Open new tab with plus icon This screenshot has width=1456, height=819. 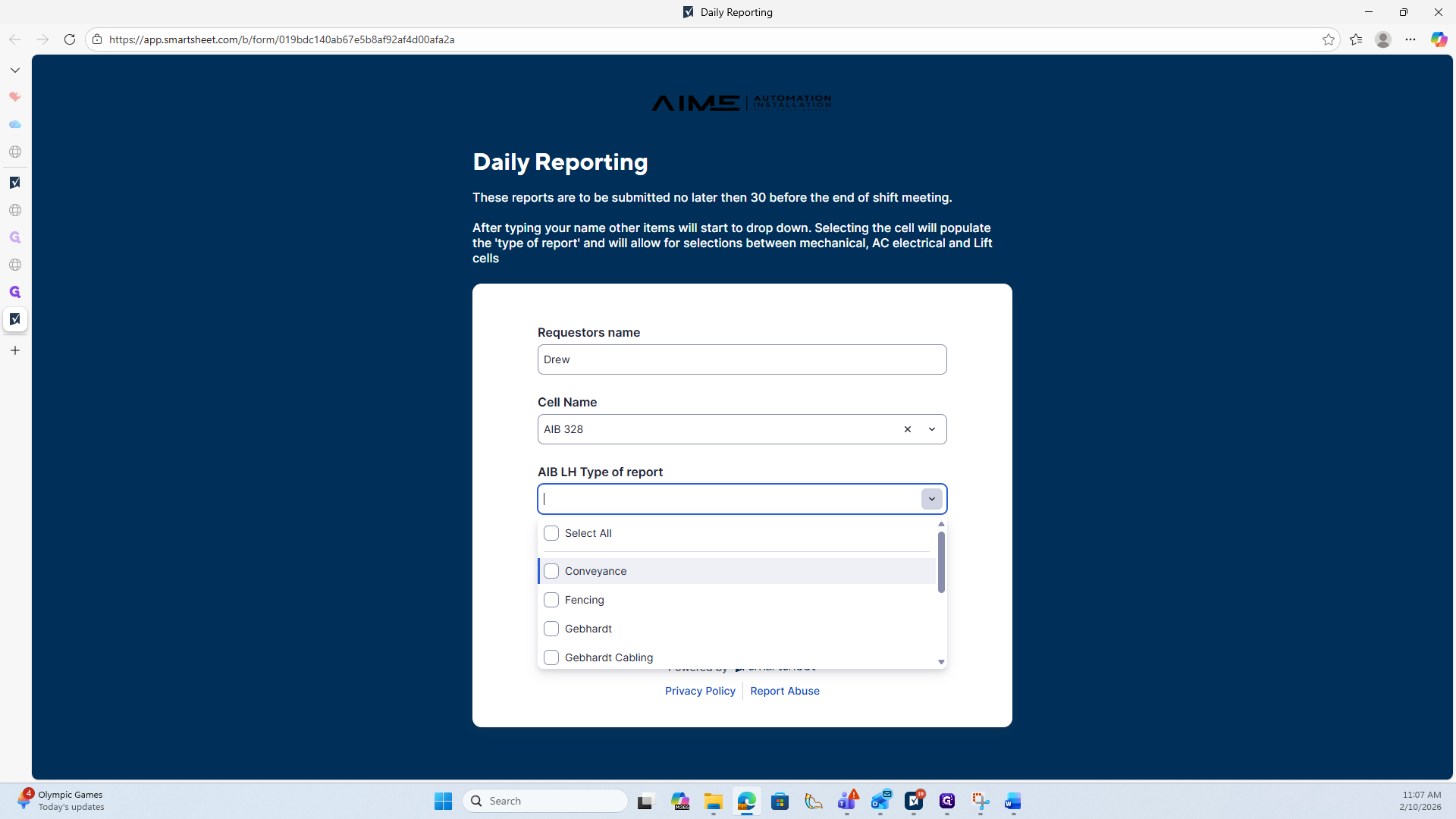15,350
